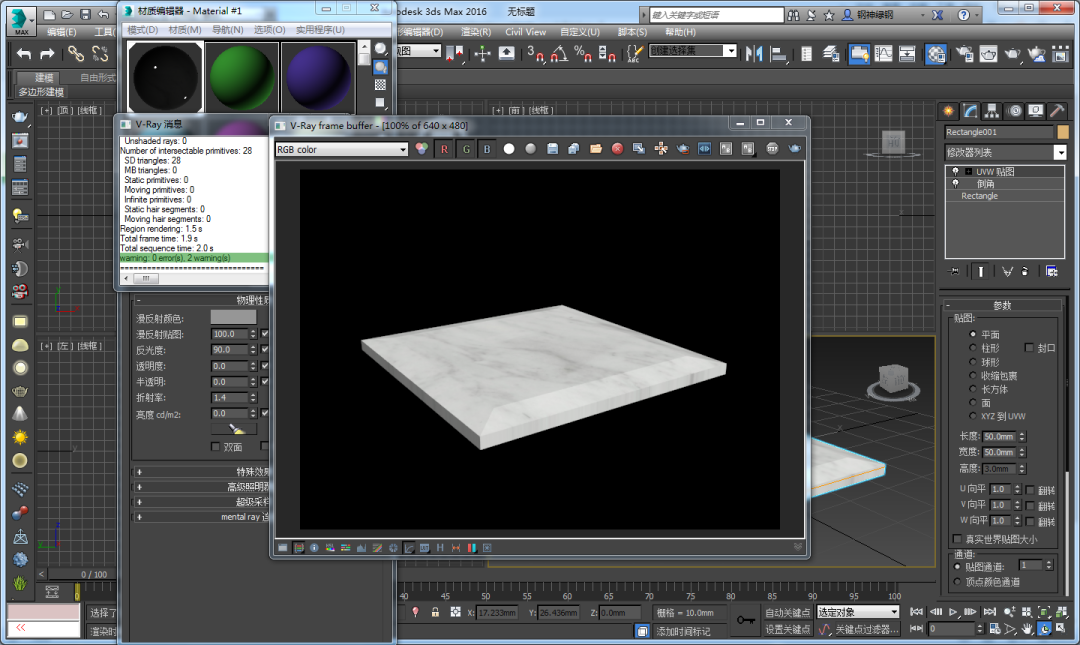This screenshot has height=645, width=1080.
Task: Toggle the blue channel in V-Ray frame buffer
Action: (x=487, y=149)
